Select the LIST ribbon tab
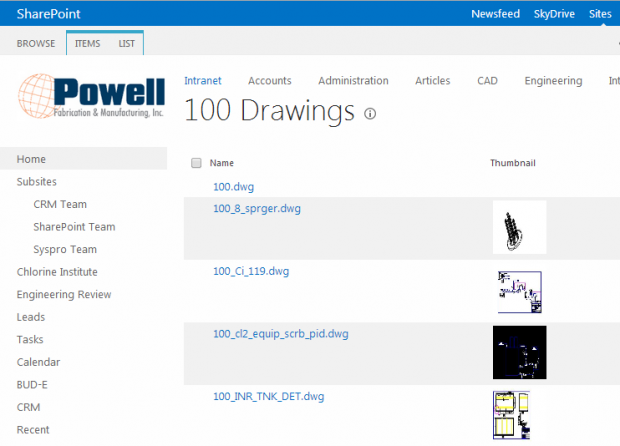The height and width of the screenshot is (446, 620). point(126,44)
